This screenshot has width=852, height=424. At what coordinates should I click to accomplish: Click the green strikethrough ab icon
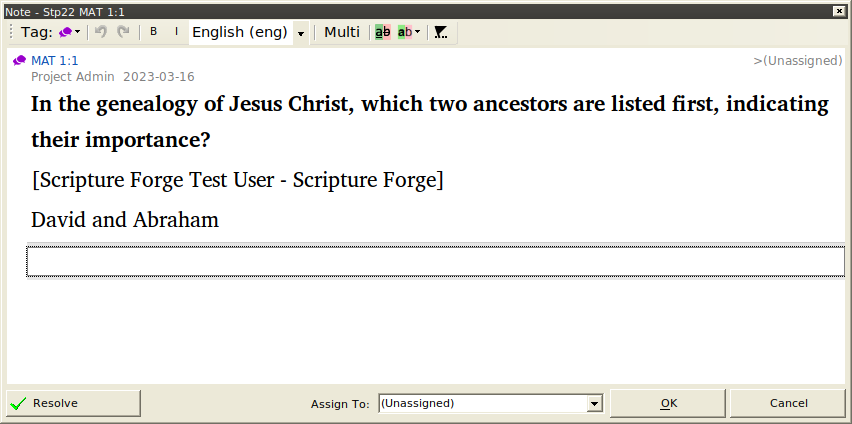(382, 32)
